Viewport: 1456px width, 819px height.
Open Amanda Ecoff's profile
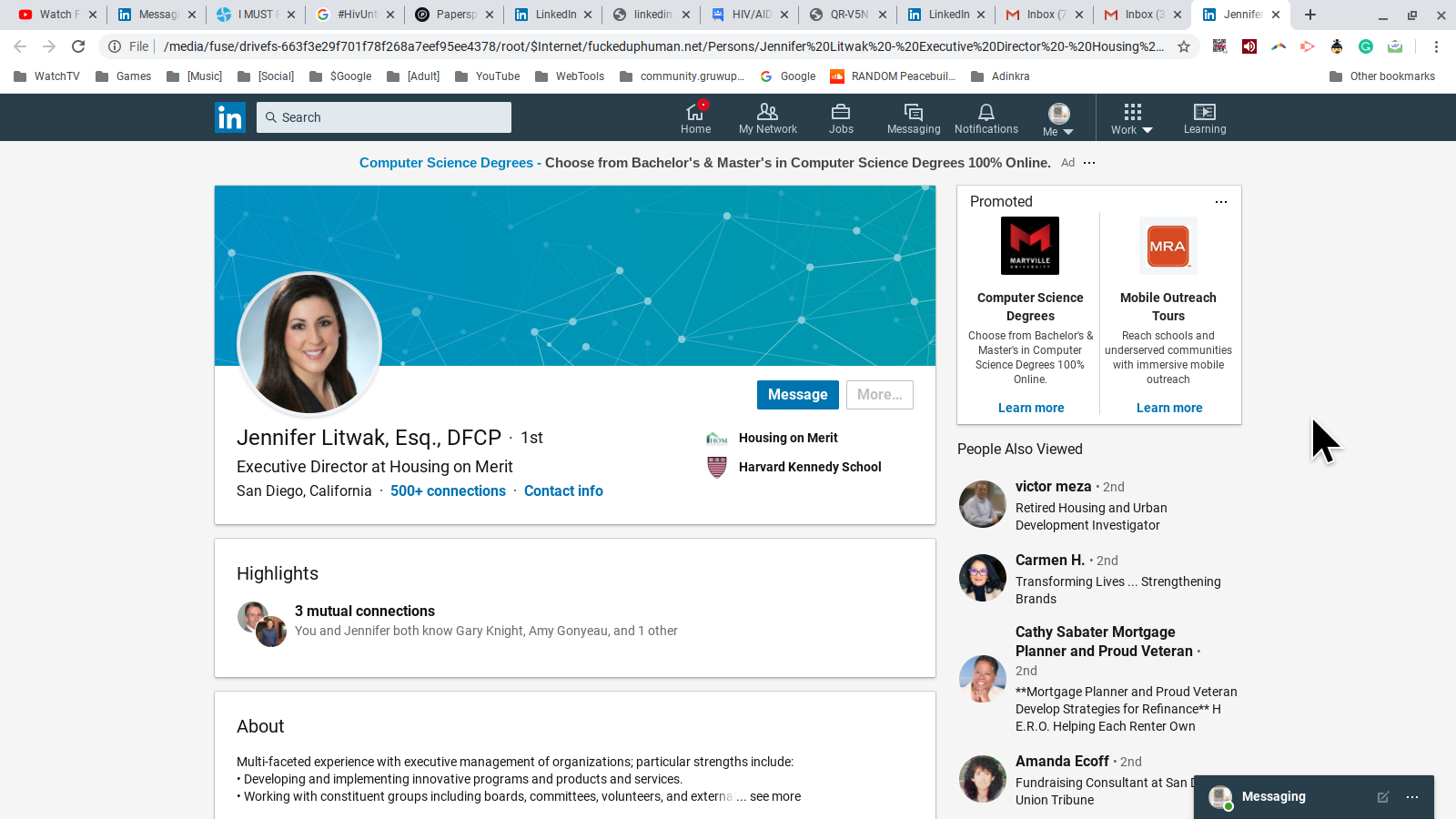1062,761
